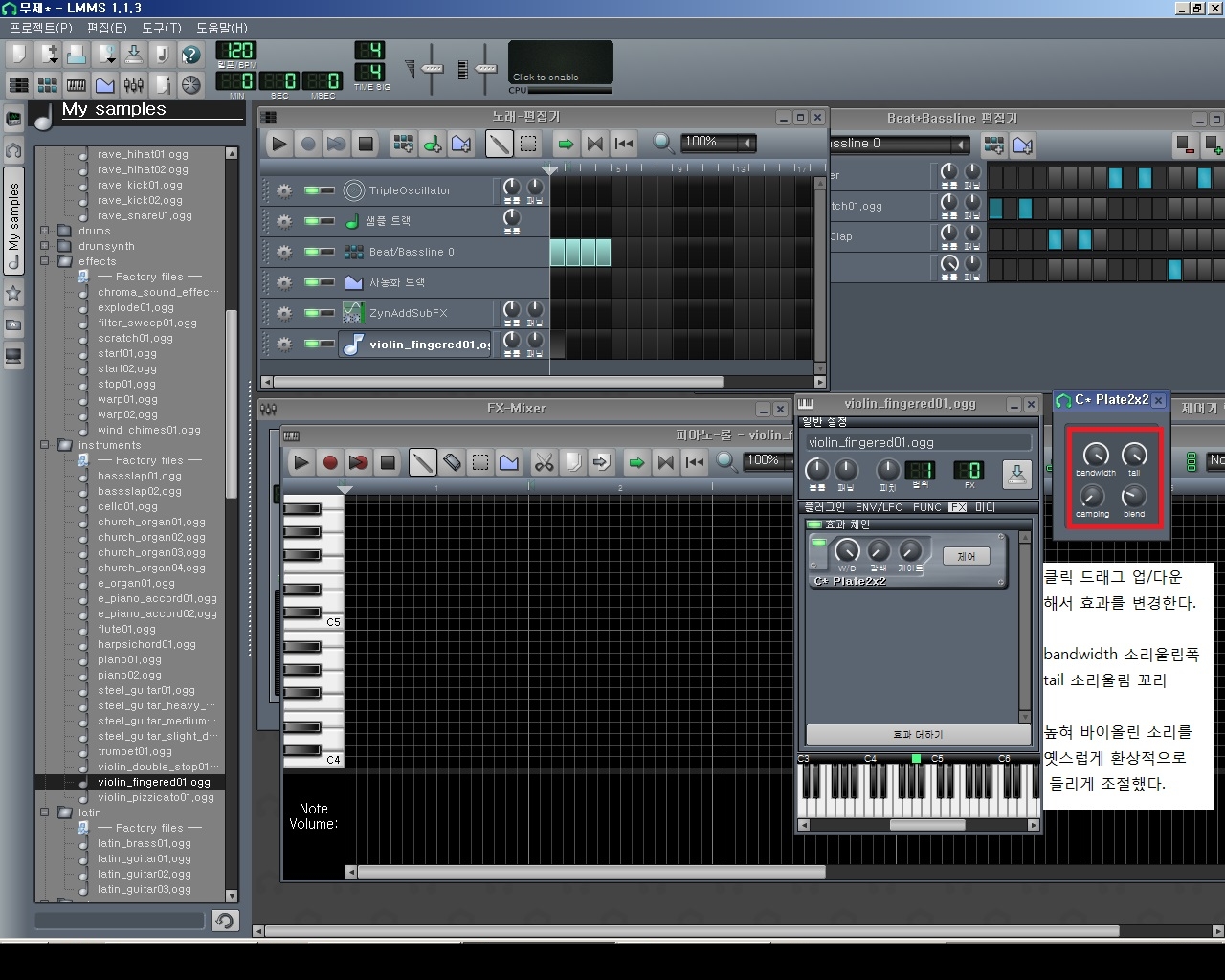Open the 도구(T) menu

162,28
